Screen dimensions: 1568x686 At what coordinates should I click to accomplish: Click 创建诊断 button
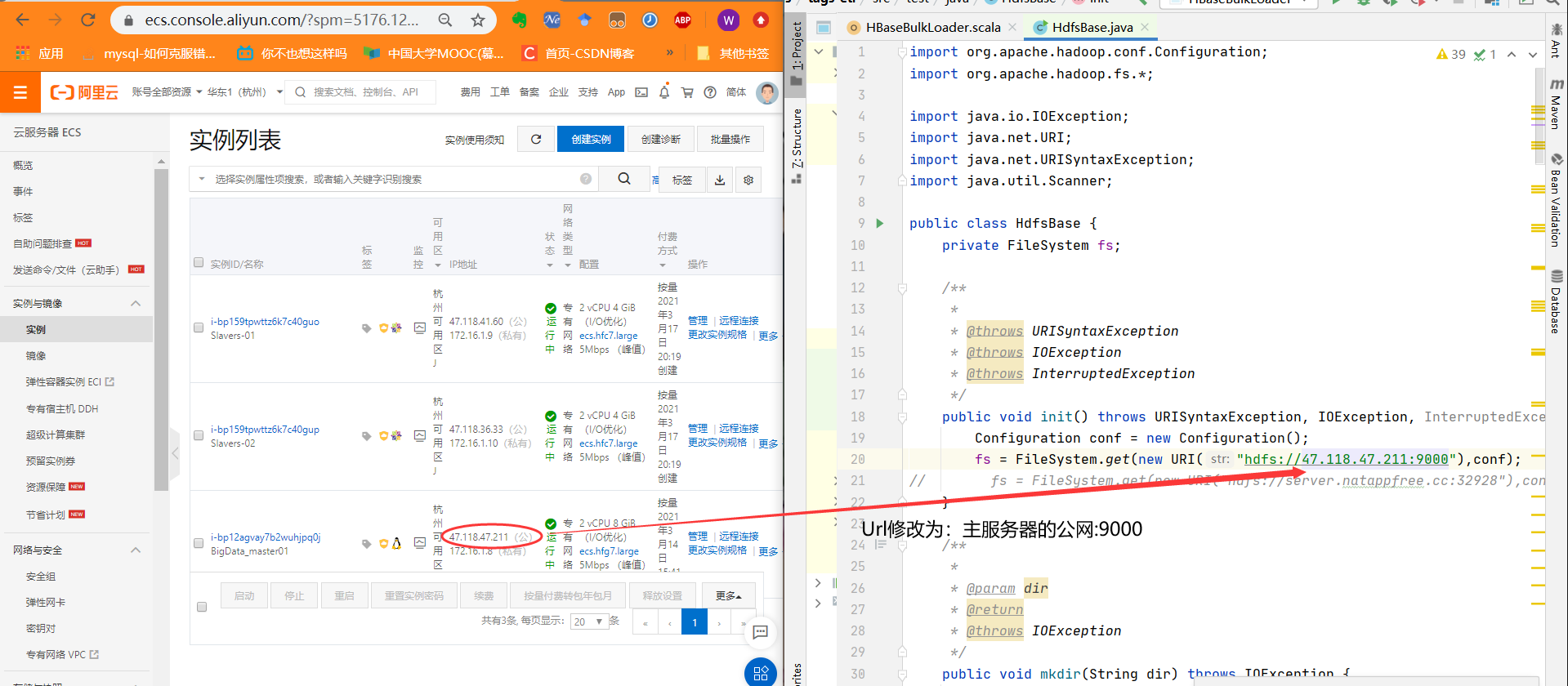tap(660, 139)
